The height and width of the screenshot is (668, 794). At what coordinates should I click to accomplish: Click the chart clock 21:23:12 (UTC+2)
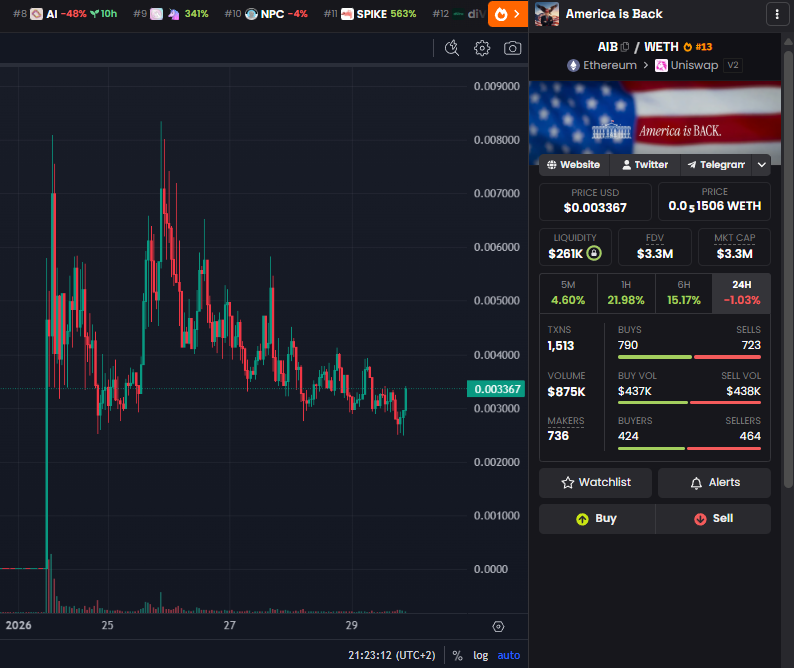(391, 655)
